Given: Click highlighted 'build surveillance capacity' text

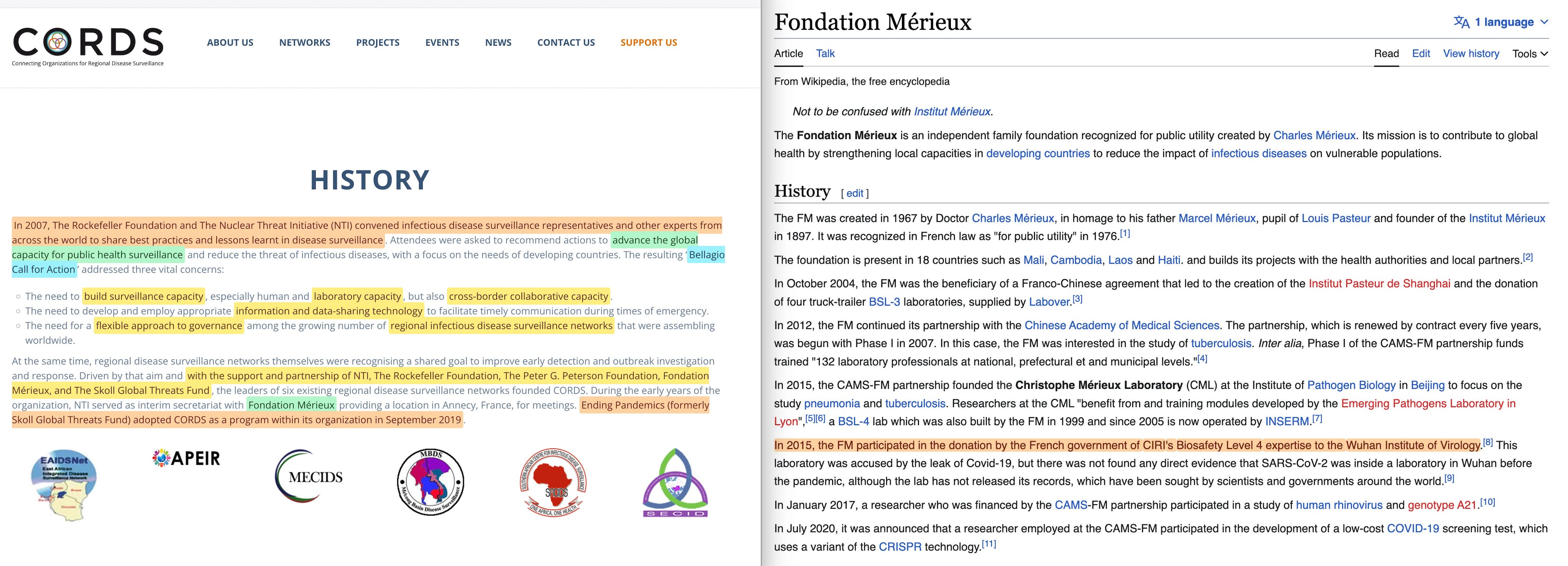Looking at the screenshot, I should pos(144,296).
